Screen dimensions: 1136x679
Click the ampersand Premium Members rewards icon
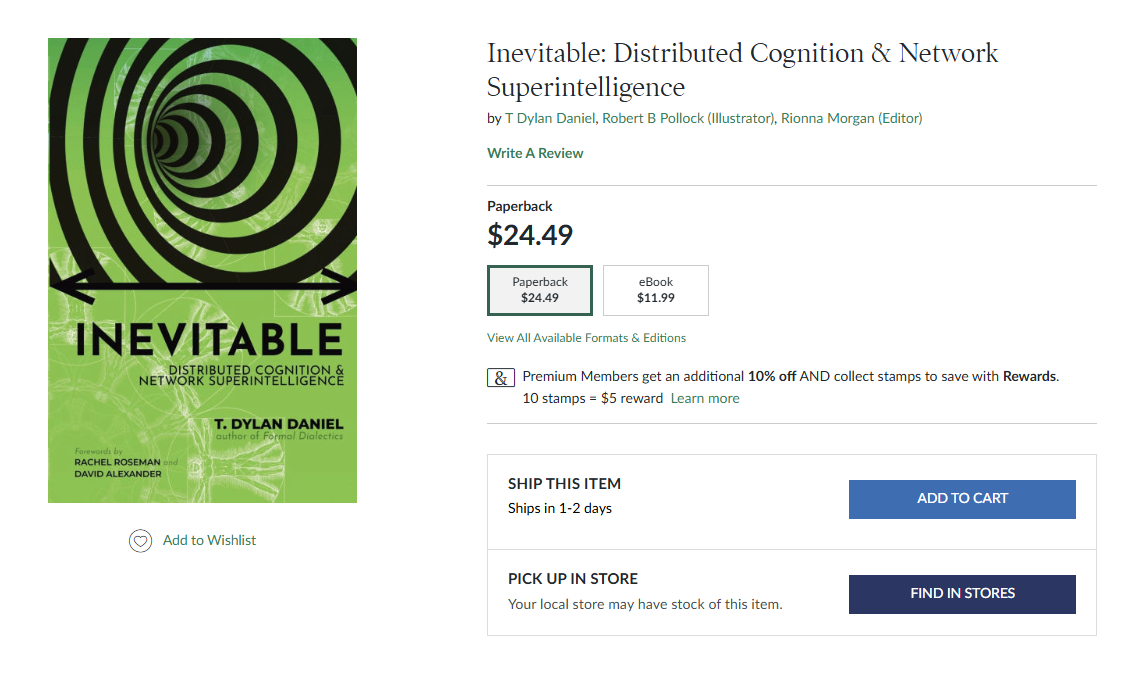click(501, 378)
